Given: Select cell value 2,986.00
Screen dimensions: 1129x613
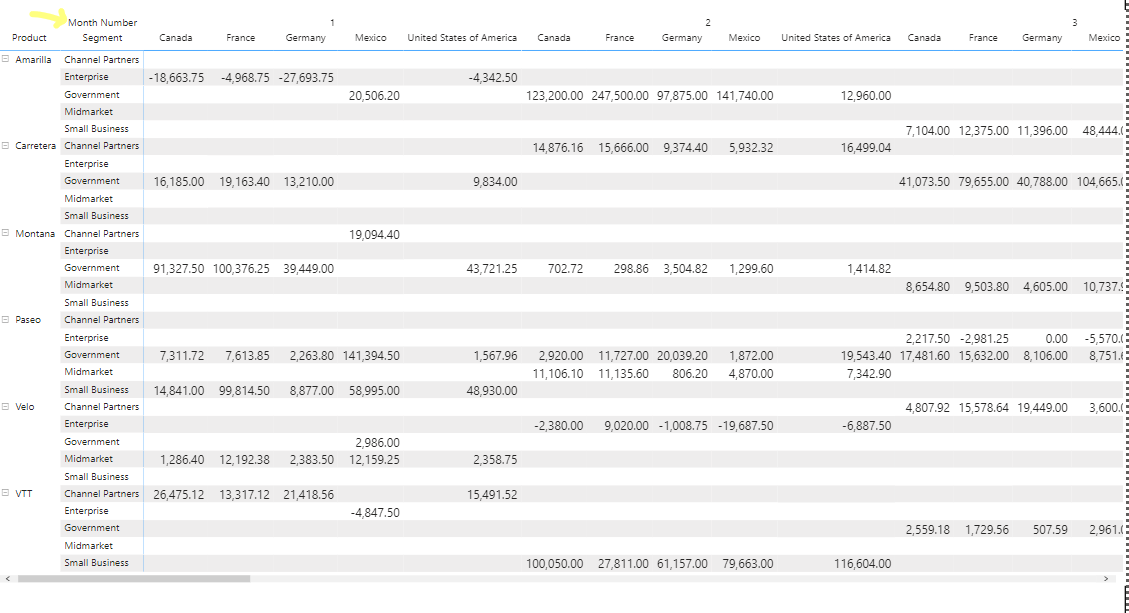Looking at the screenshot, I should click(x=377, y=443).
